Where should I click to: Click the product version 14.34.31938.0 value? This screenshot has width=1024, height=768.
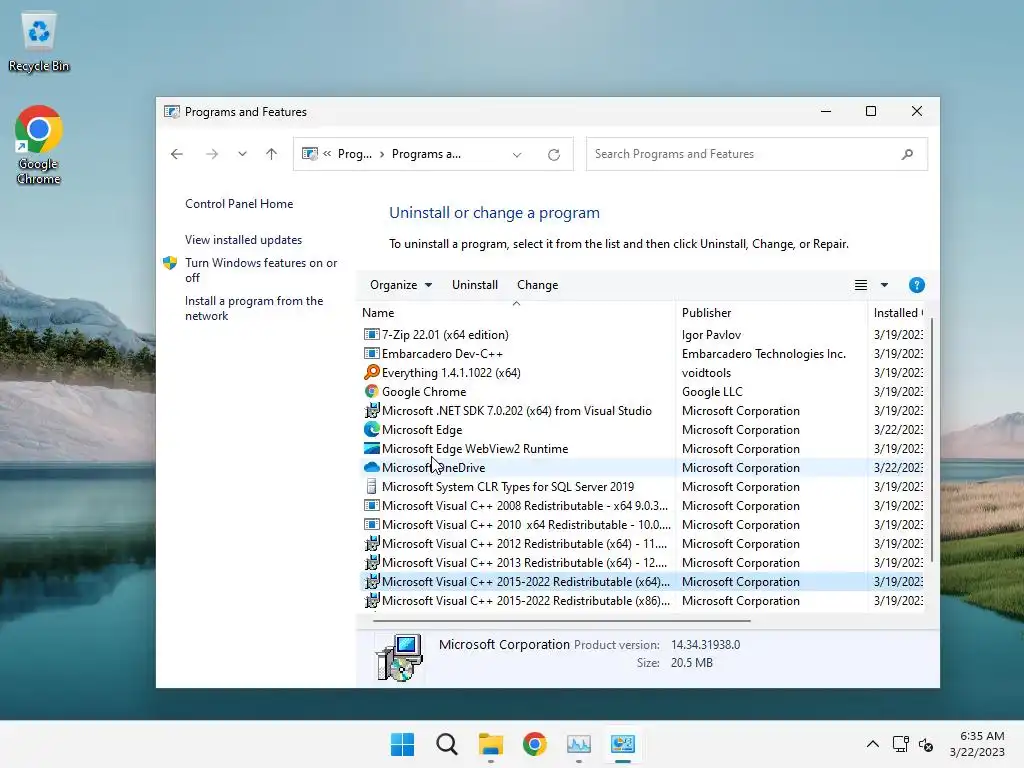(x=705, y=645)
